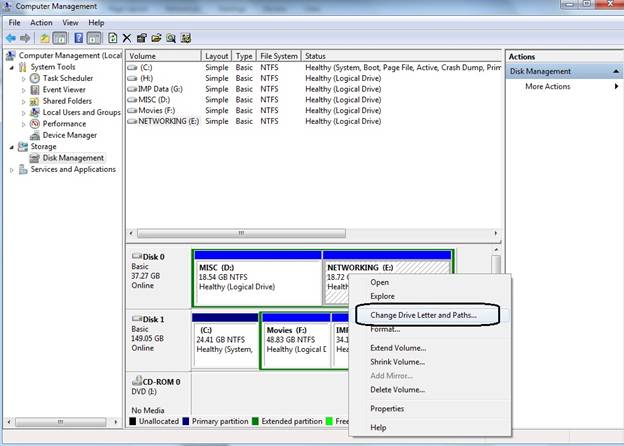Viewport: 624px width, 446px height.
Task: Expand the Performance node
Action: (x=23, y=125)
